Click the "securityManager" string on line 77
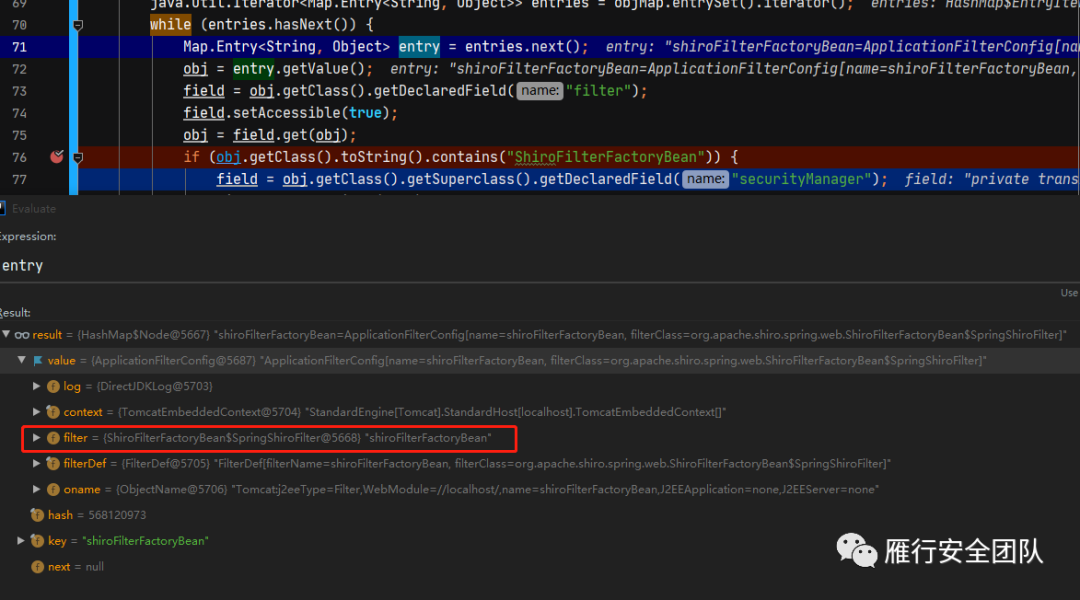This screenshot has width=1080, height=600. (801, 179)
